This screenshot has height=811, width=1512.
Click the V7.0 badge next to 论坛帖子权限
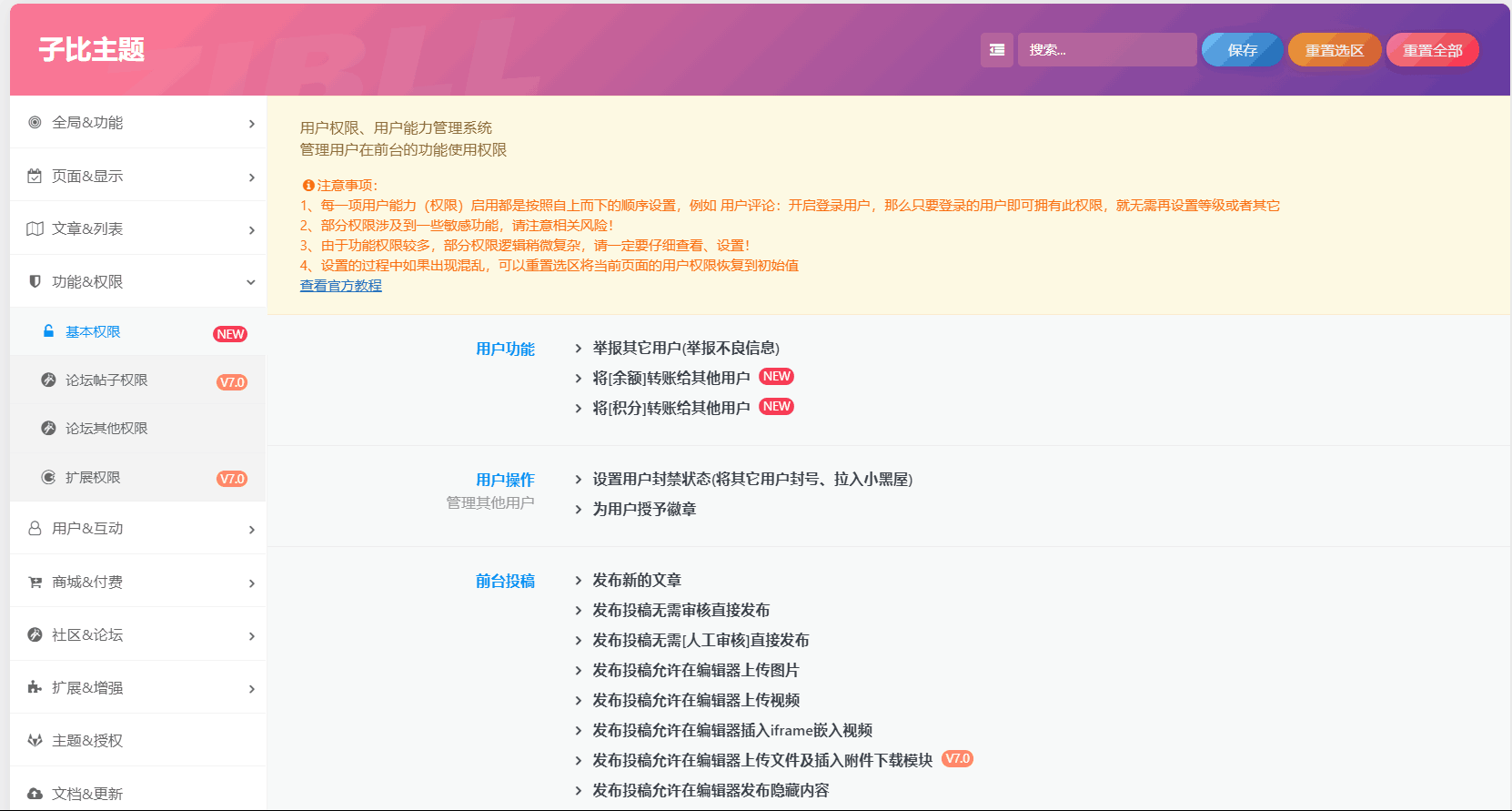pyautogui.click(x=232, y=382)
